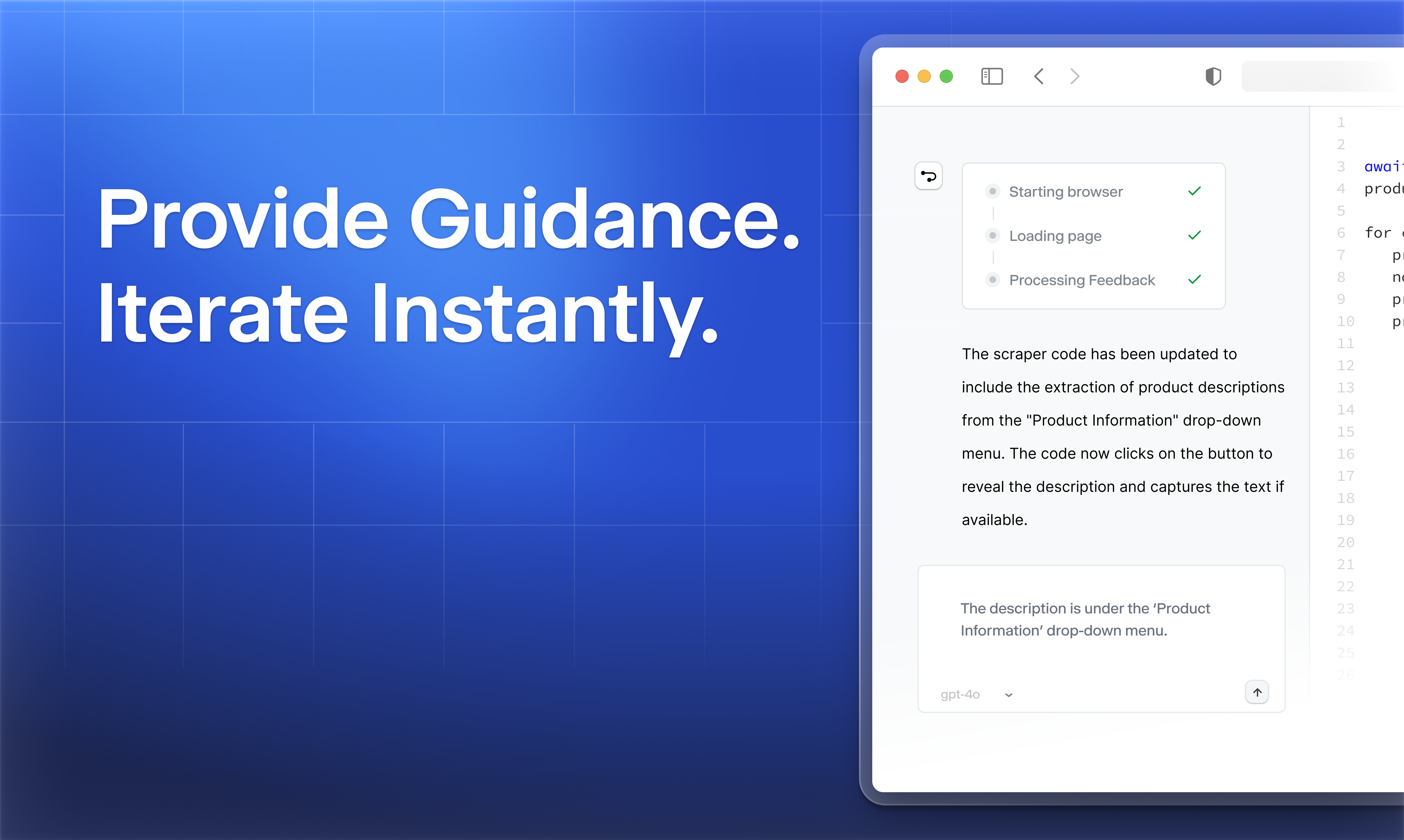Send the message with the up-arrow button
Screen dimensions: 1404x840
point(1257,692)
